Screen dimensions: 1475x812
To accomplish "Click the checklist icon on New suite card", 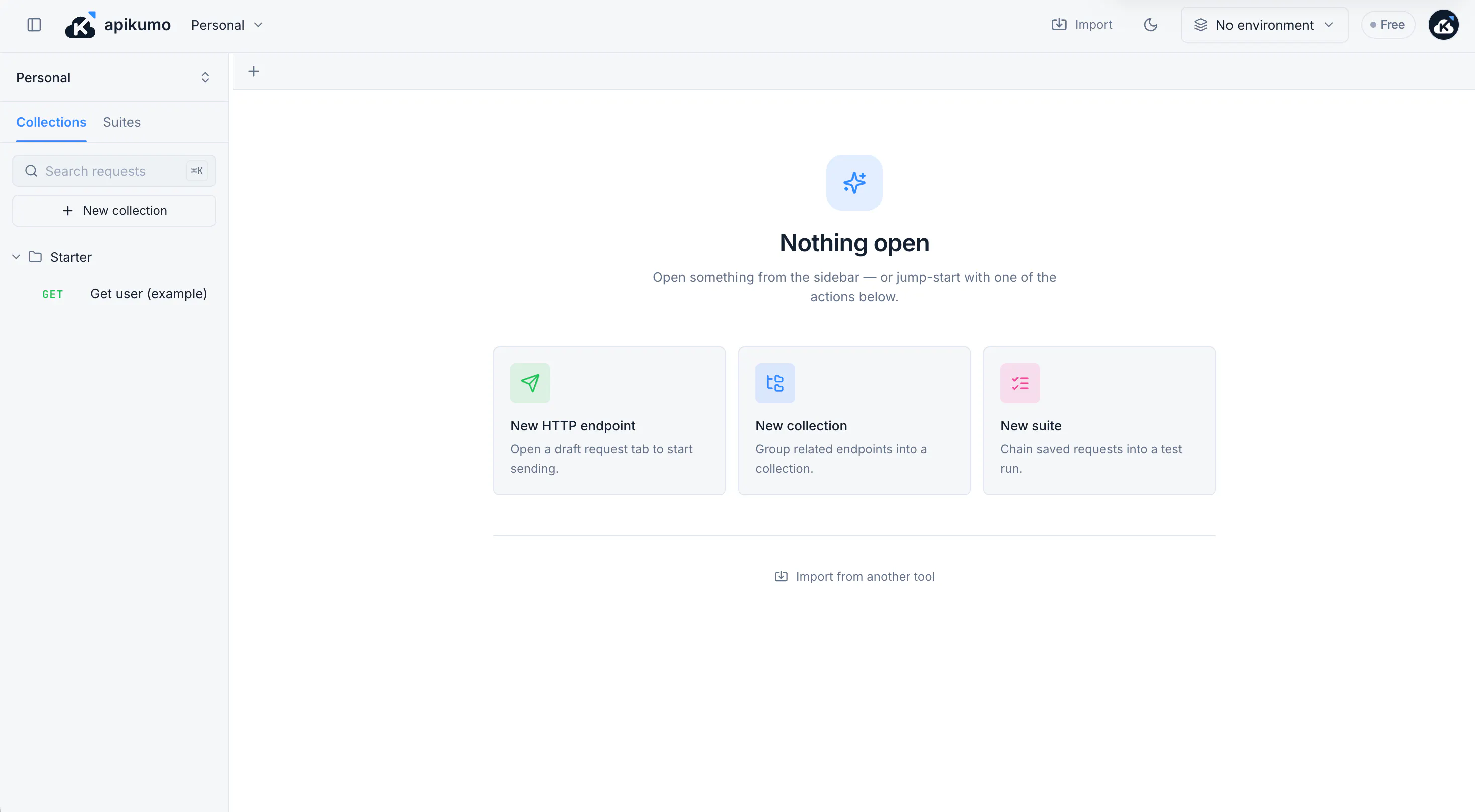I will [x=1020, y=383].
